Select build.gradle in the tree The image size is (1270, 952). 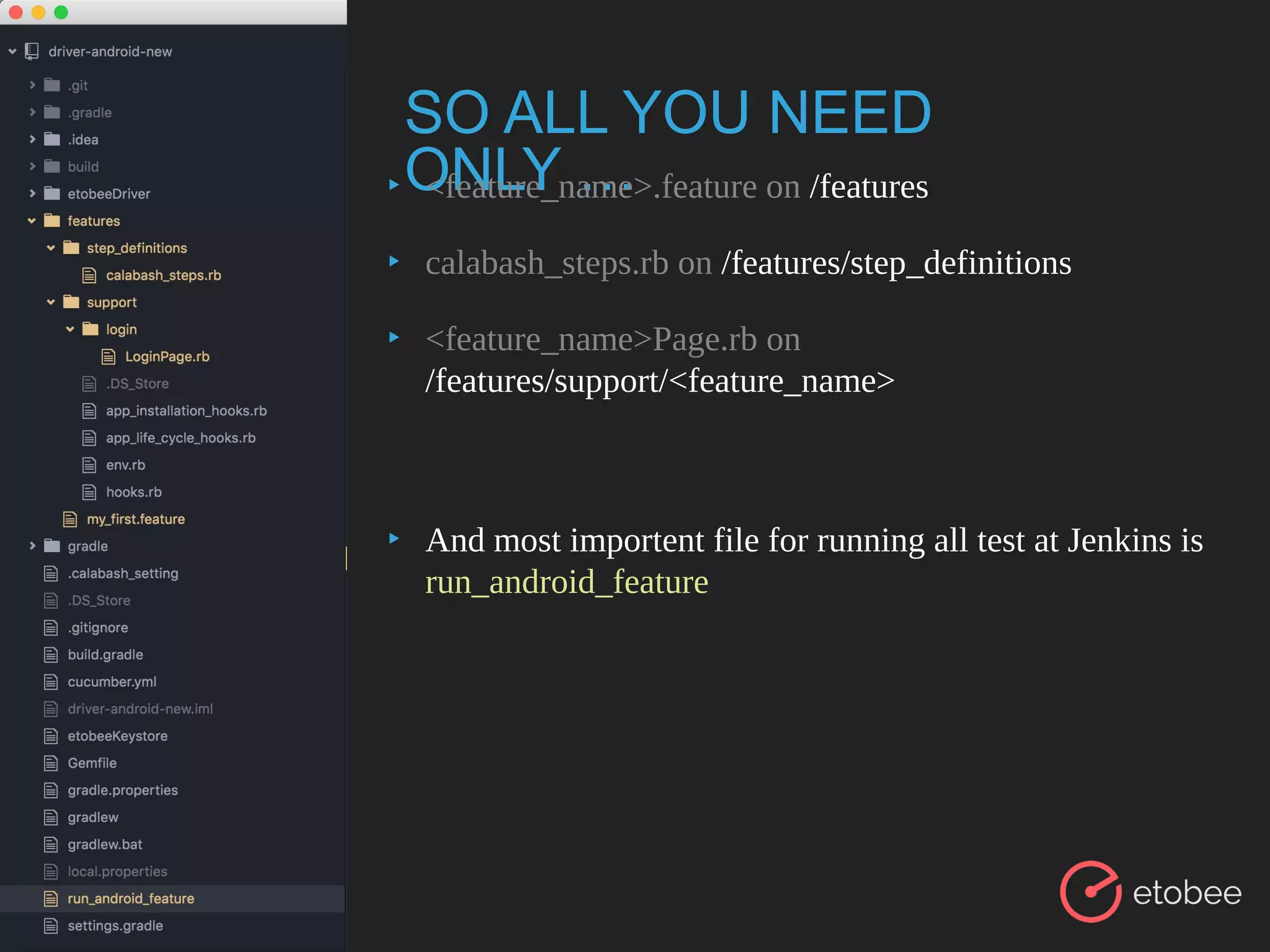click(x=105, y=654)
